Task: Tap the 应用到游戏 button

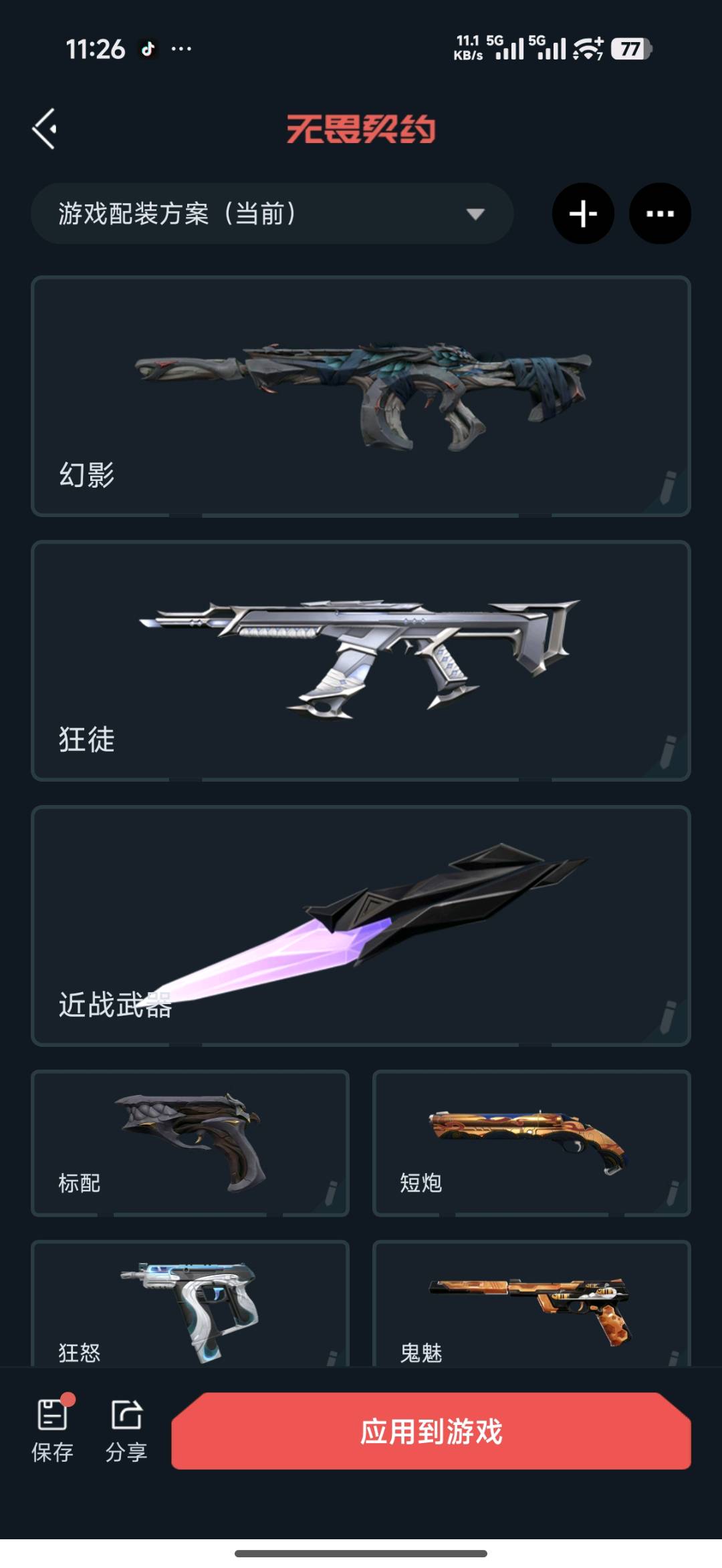Action: point(431,1431)
